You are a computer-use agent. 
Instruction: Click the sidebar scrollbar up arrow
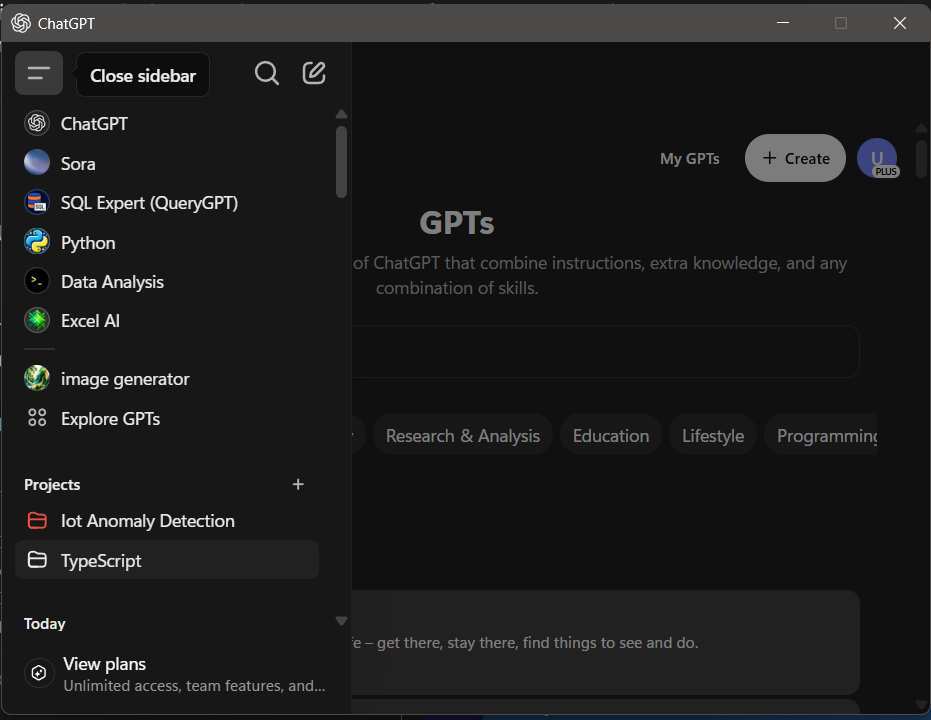point(341,114)
